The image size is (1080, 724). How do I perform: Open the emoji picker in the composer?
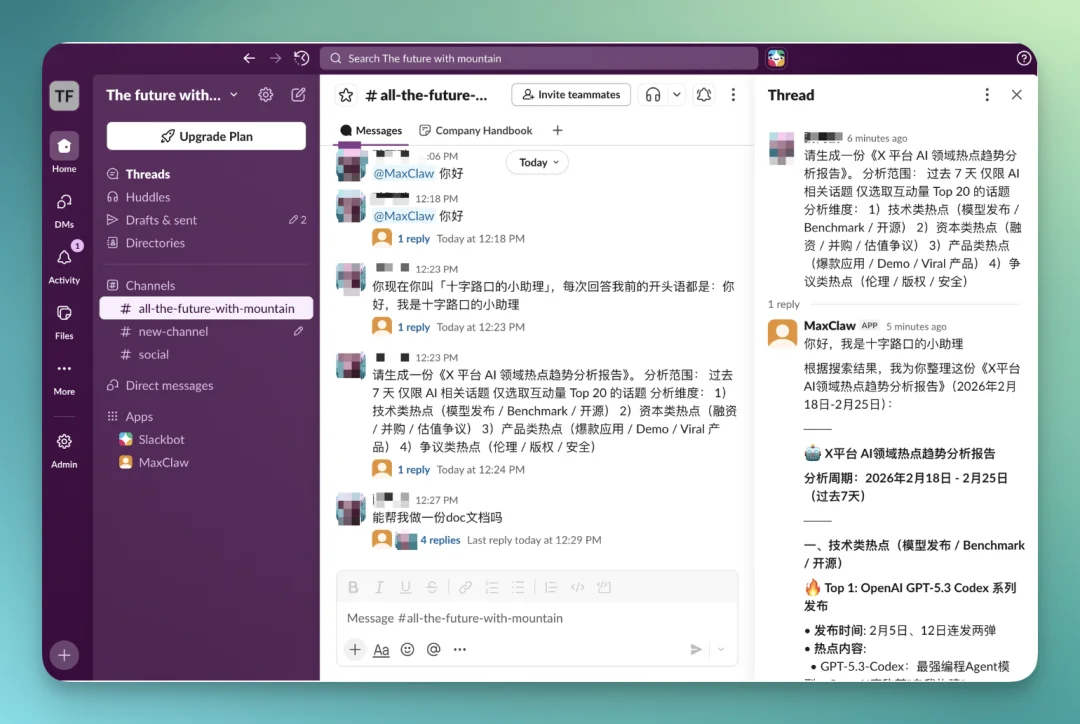pos(407,649)
